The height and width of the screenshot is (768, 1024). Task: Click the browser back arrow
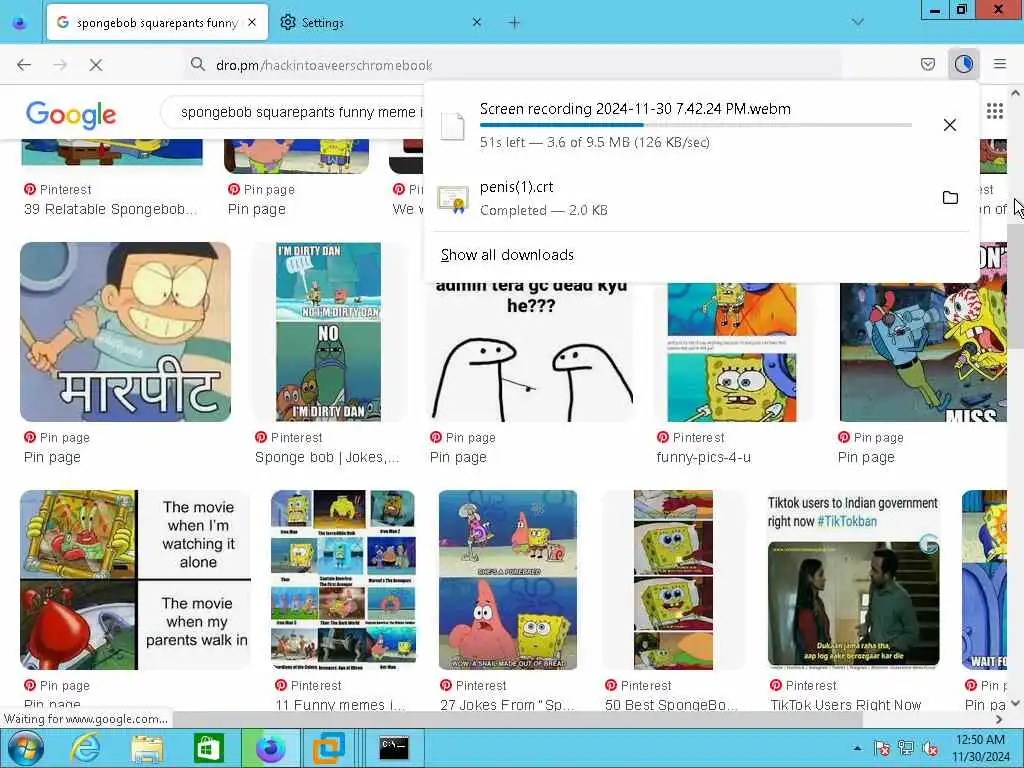(24, 65)
